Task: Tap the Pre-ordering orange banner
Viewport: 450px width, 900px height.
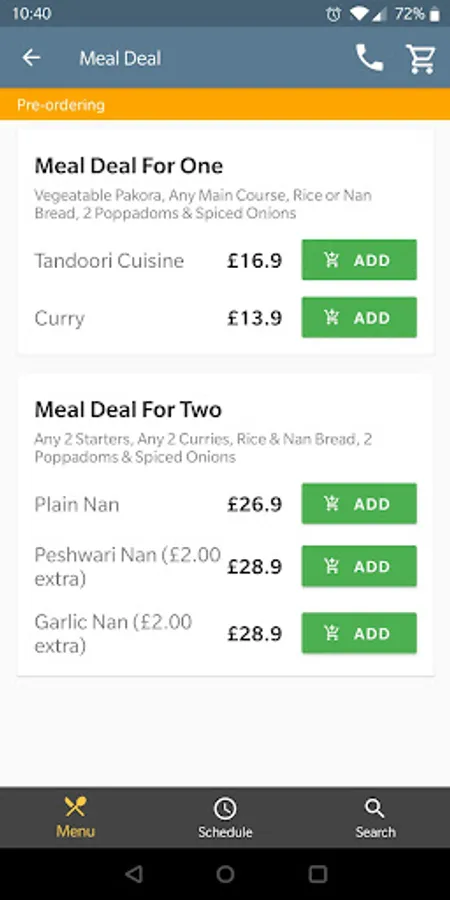Action: pos(225,104)
